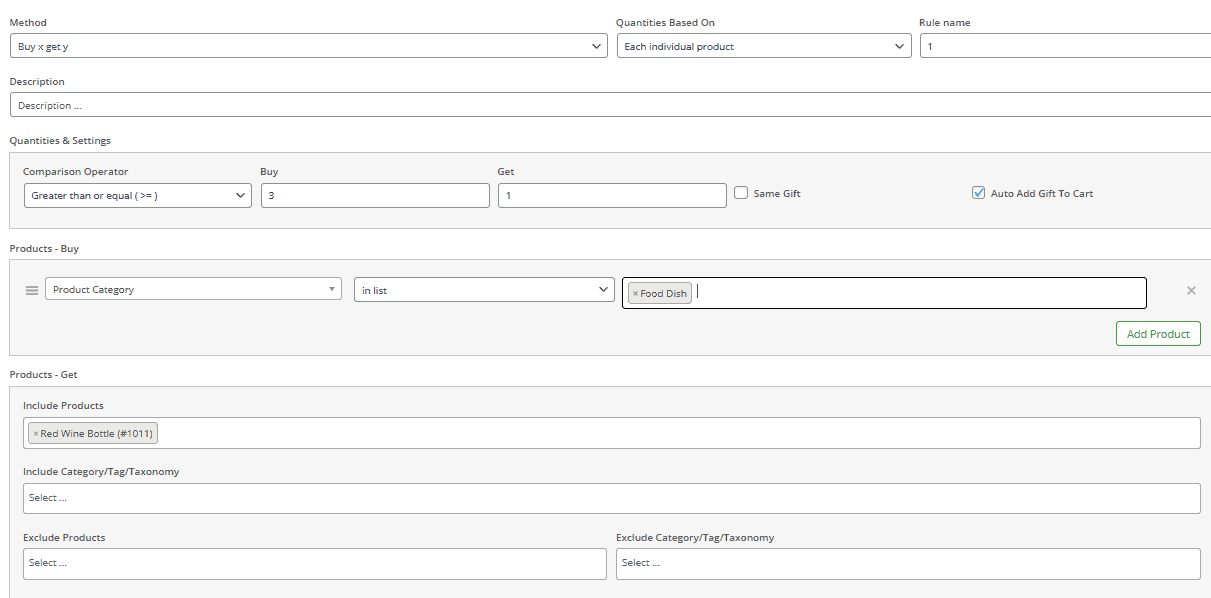This screenshot has height=598, width=1211.
Task: Remove the Red Wine Bottle product tag
Action: pos(36,432)
